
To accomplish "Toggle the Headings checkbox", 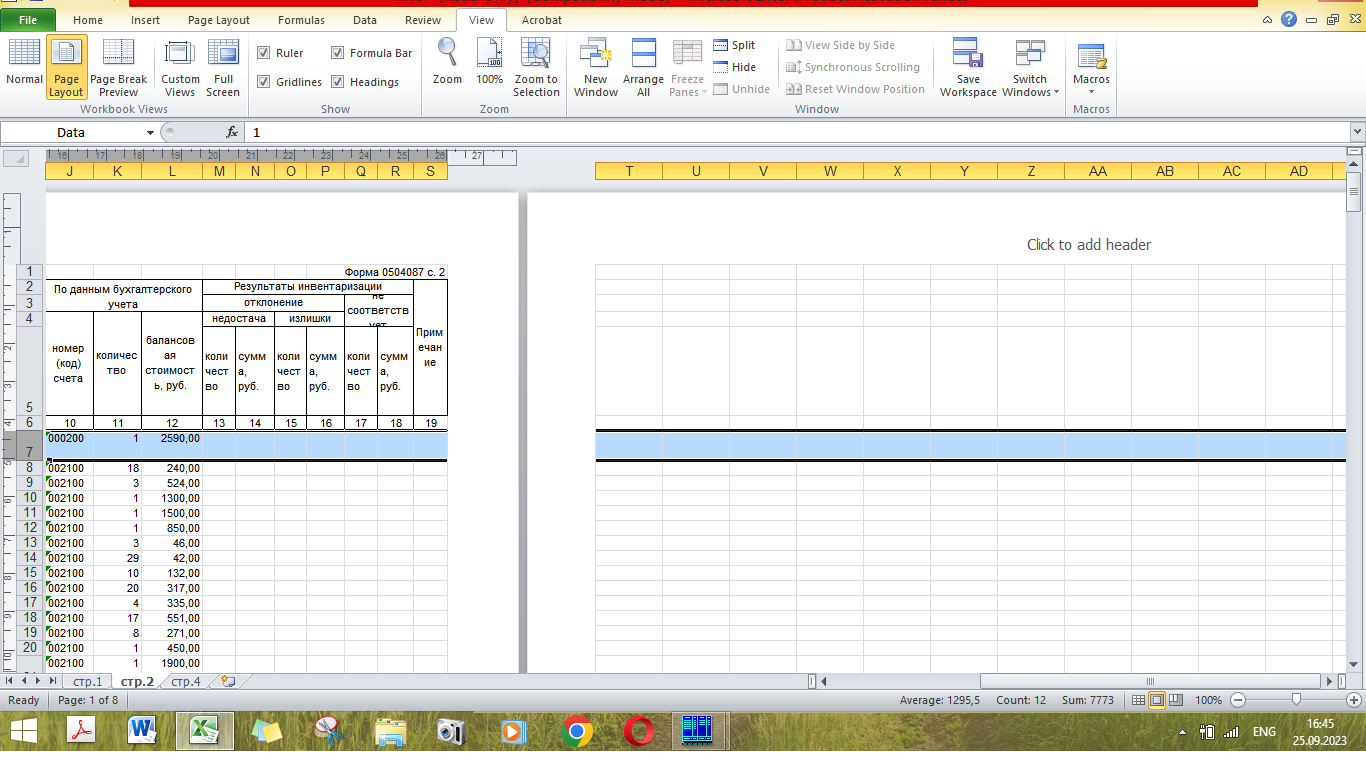I will tap(338, 82).
